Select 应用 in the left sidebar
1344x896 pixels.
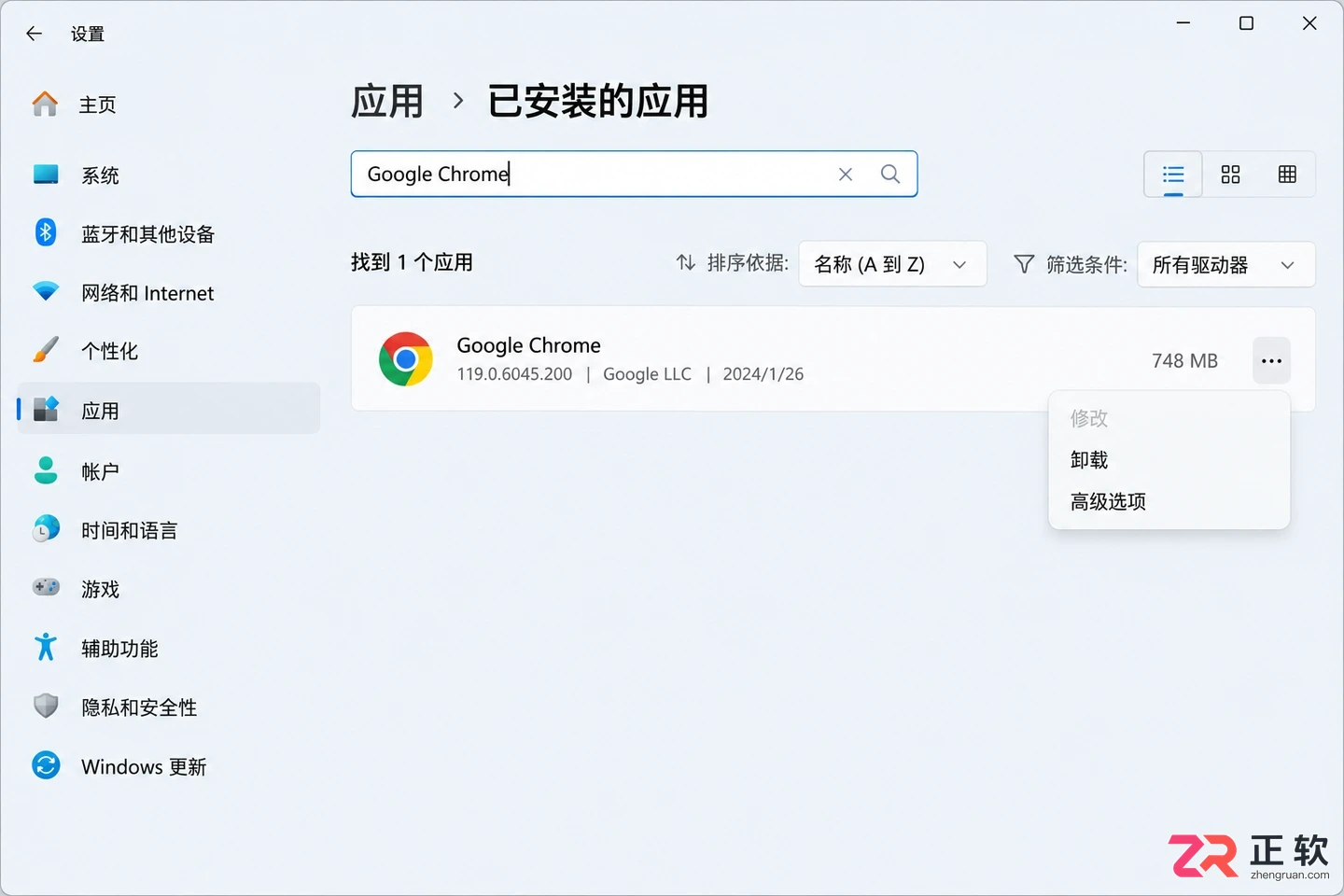169,409
